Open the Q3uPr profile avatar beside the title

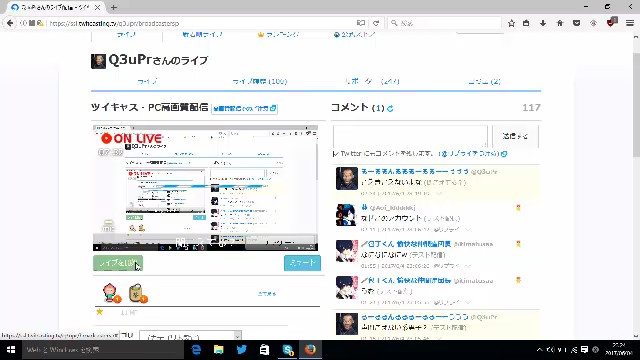(98, 61)
